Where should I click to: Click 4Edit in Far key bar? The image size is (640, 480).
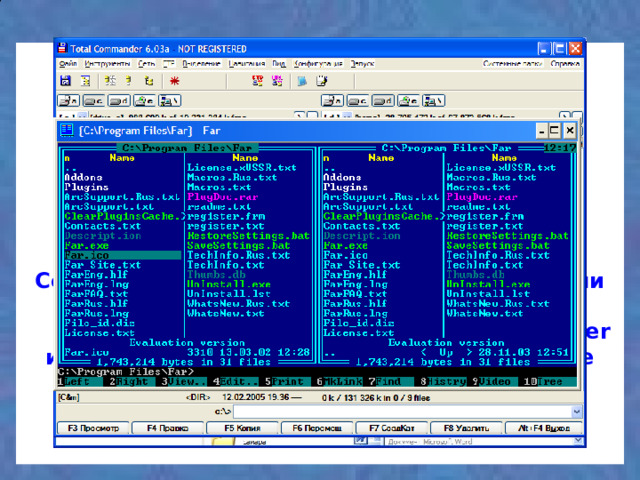[x=236, y=382]
